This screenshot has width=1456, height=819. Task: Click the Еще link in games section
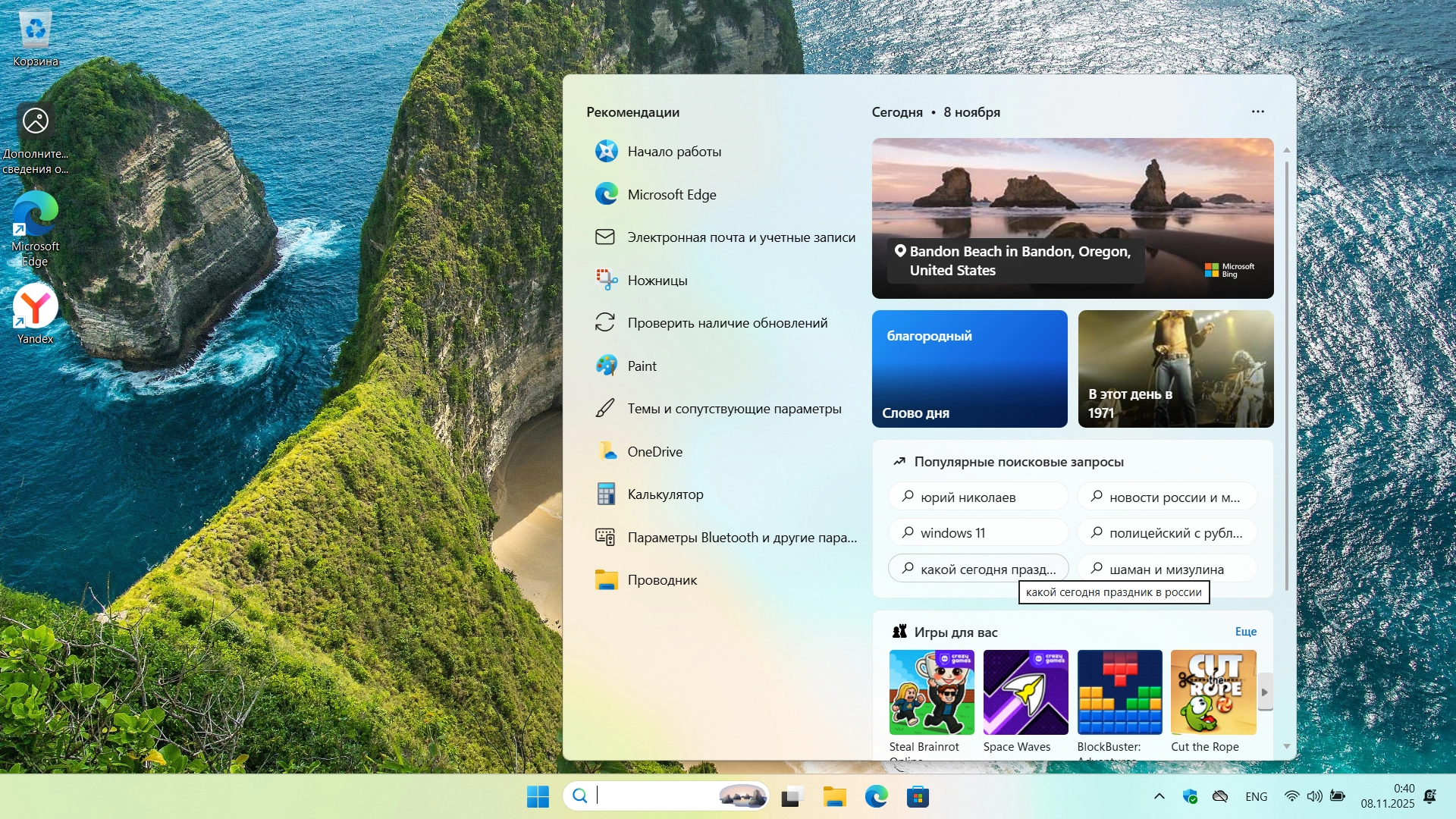tap(1245, 632)
